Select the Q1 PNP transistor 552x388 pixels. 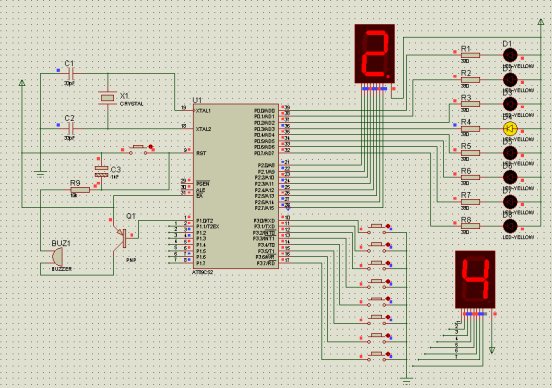(122, 238)
